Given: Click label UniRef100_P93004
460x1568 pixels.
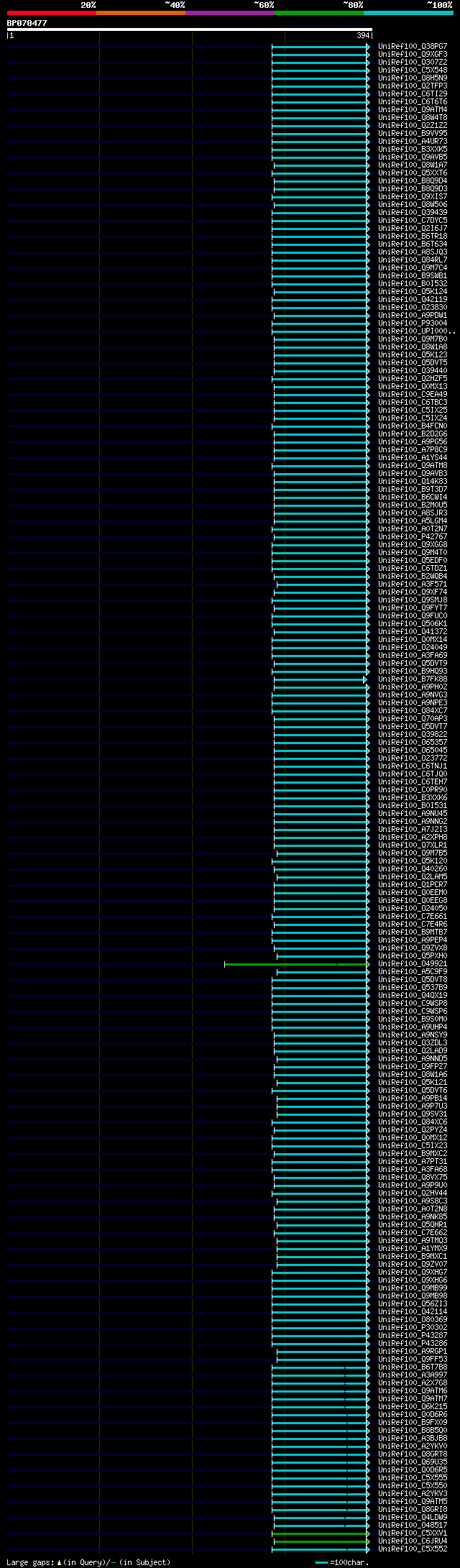Looking at the screenshot, I should coord(413,323).
